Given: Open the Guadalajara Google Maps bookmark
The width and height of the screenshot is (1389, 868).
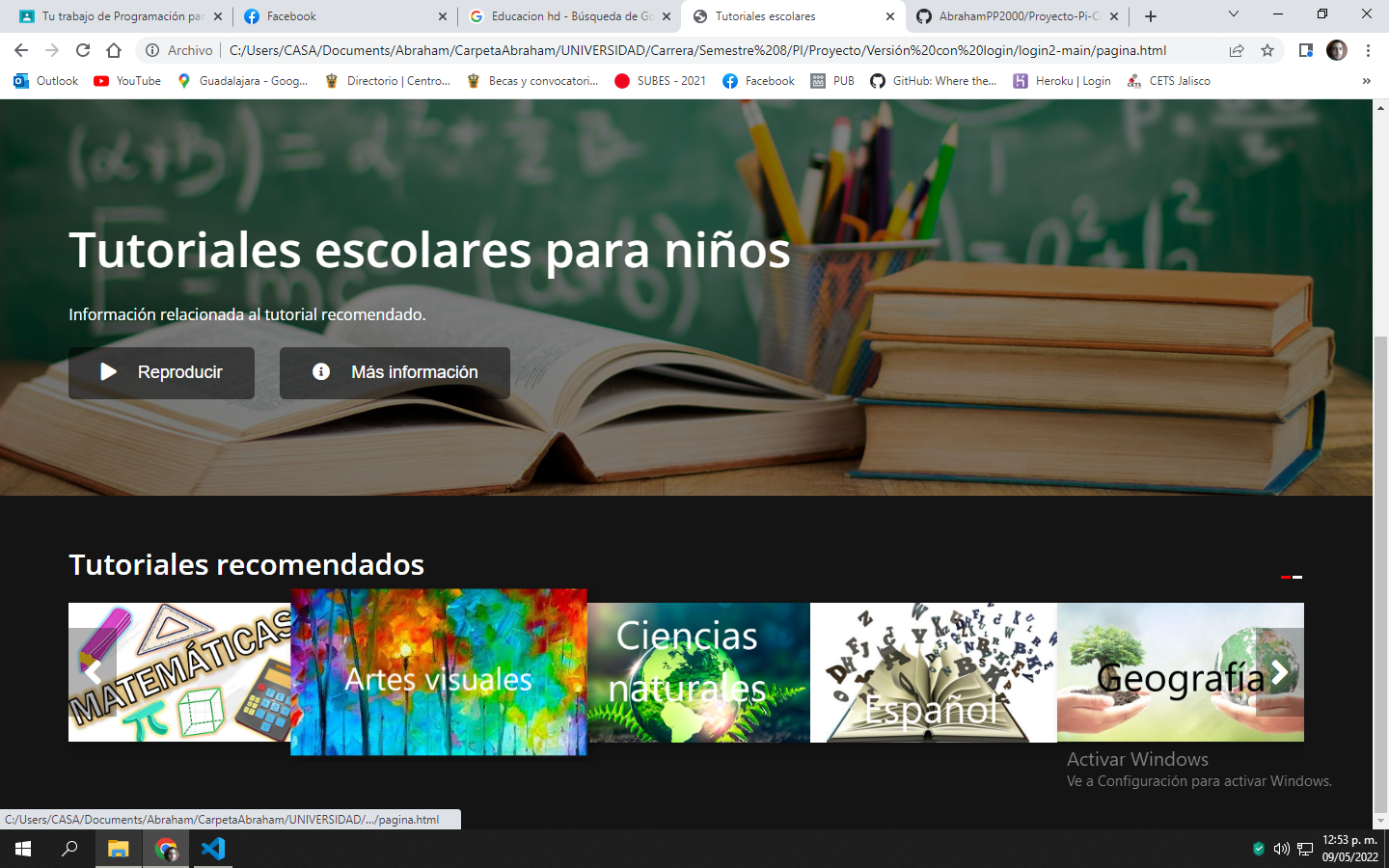Looking at the screenshot, I should tap(243, 81).
